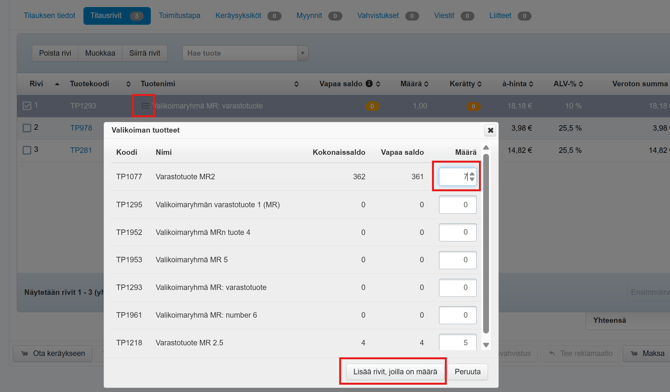The height and width of the screenshot is (392, 670).
Task: Open product link TP978
Action: (x=81, y=128)
